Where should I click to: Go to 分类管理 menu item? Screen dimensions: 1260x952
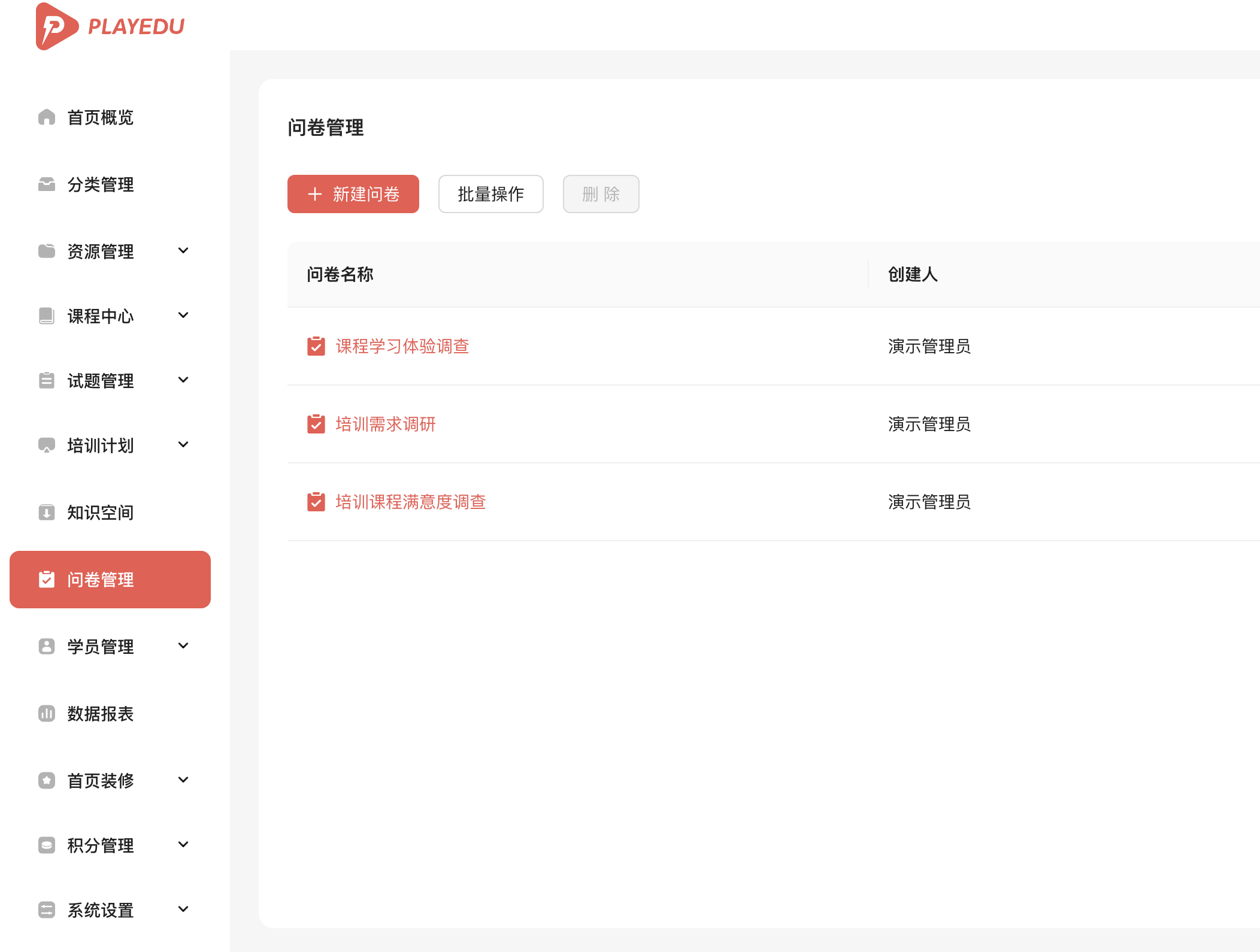click(x=110, y=184)
